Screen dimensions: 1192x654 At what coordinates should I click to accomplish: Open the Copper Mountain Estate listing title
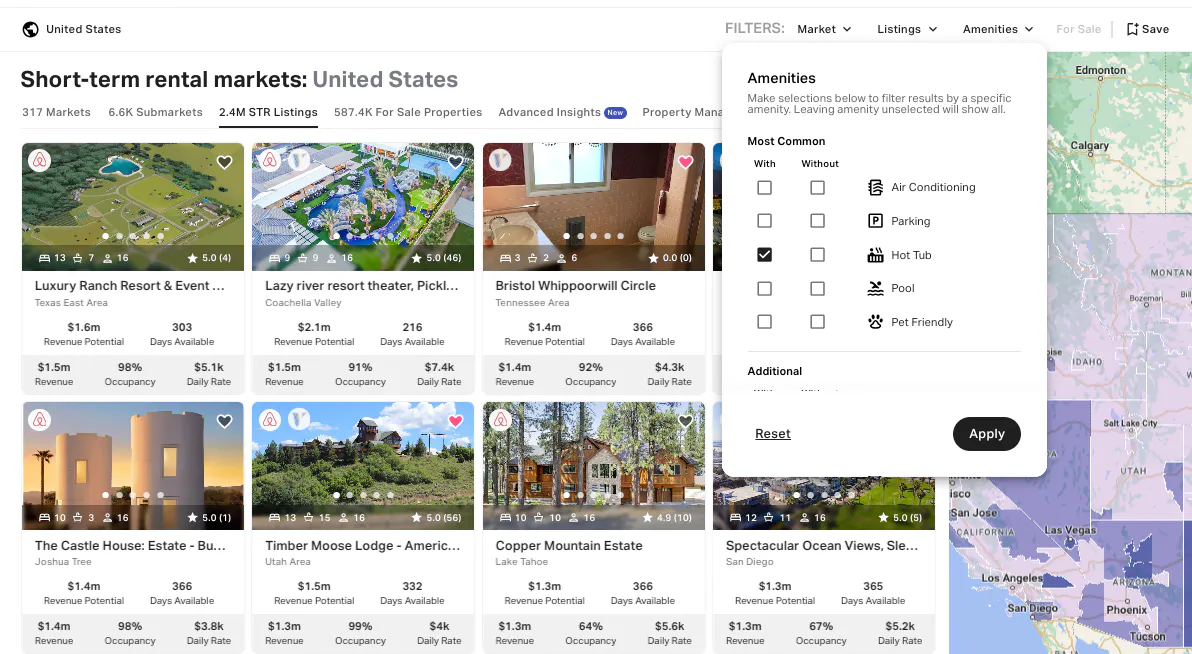coord(569,545)
